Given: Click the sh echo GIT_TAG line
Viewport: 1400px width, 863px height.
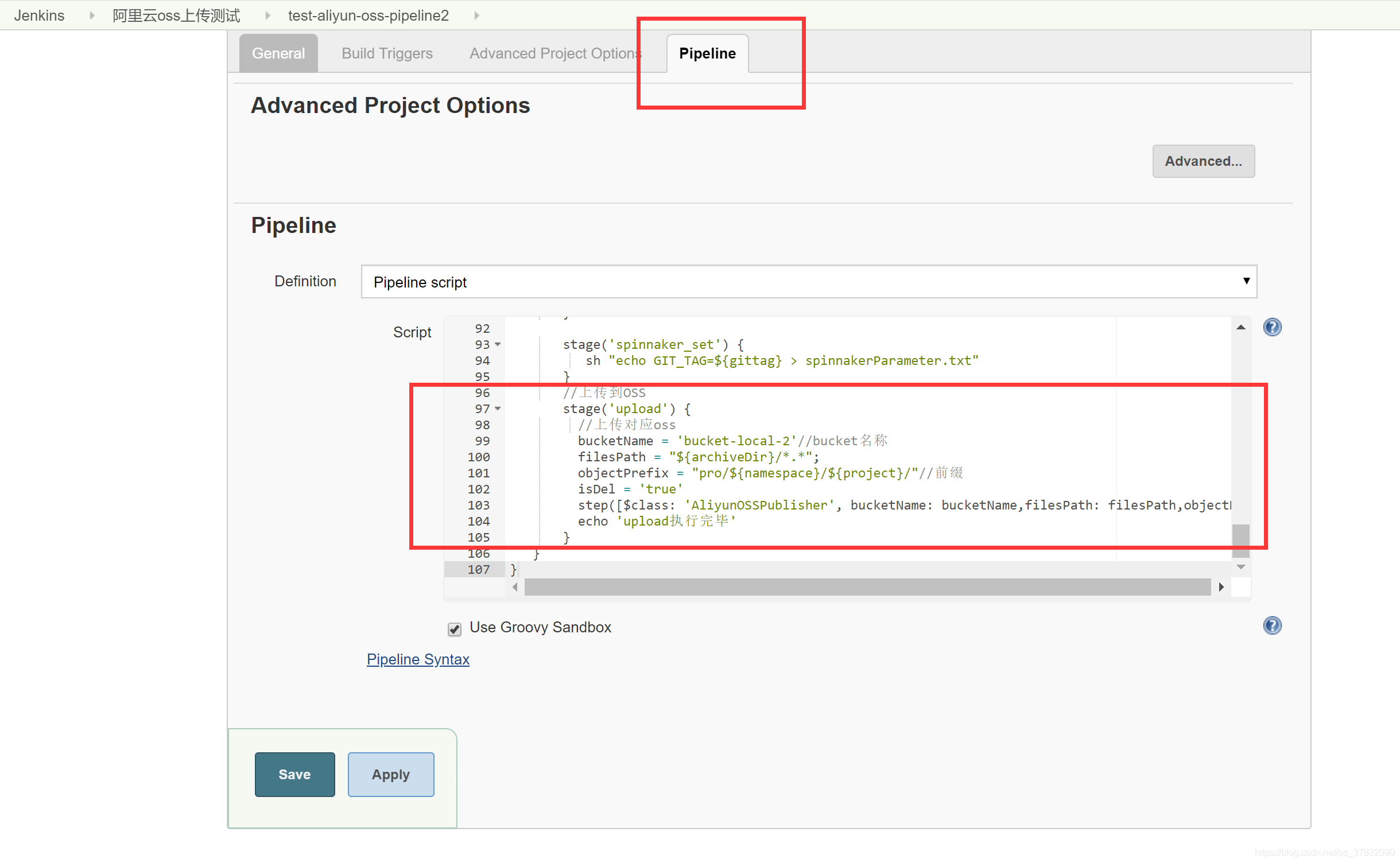Looking at the screenshot, I should tap(782, 360).
